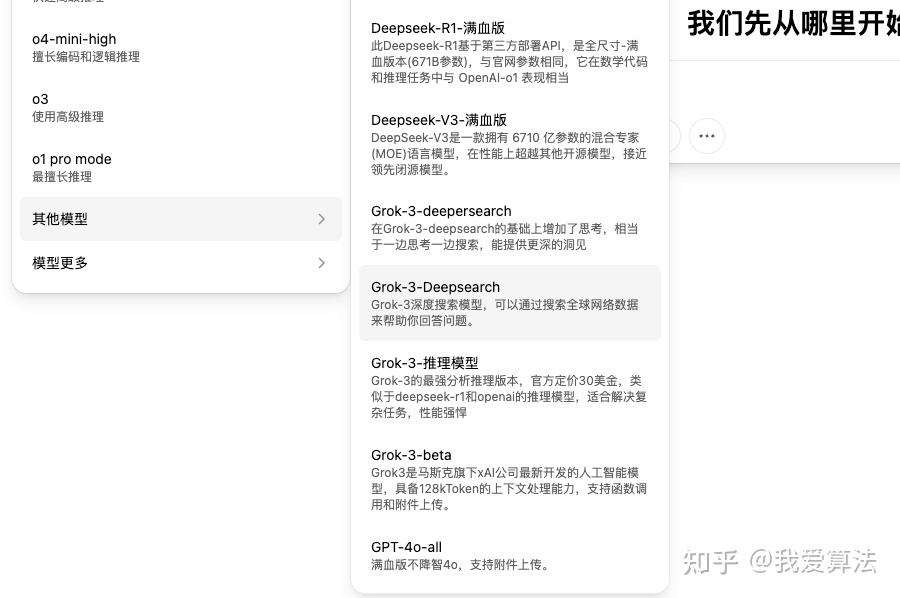This screenshot has height=598, width=900.
Task: Open the 其他模型 submenu
Action: (x=181, y=219)
